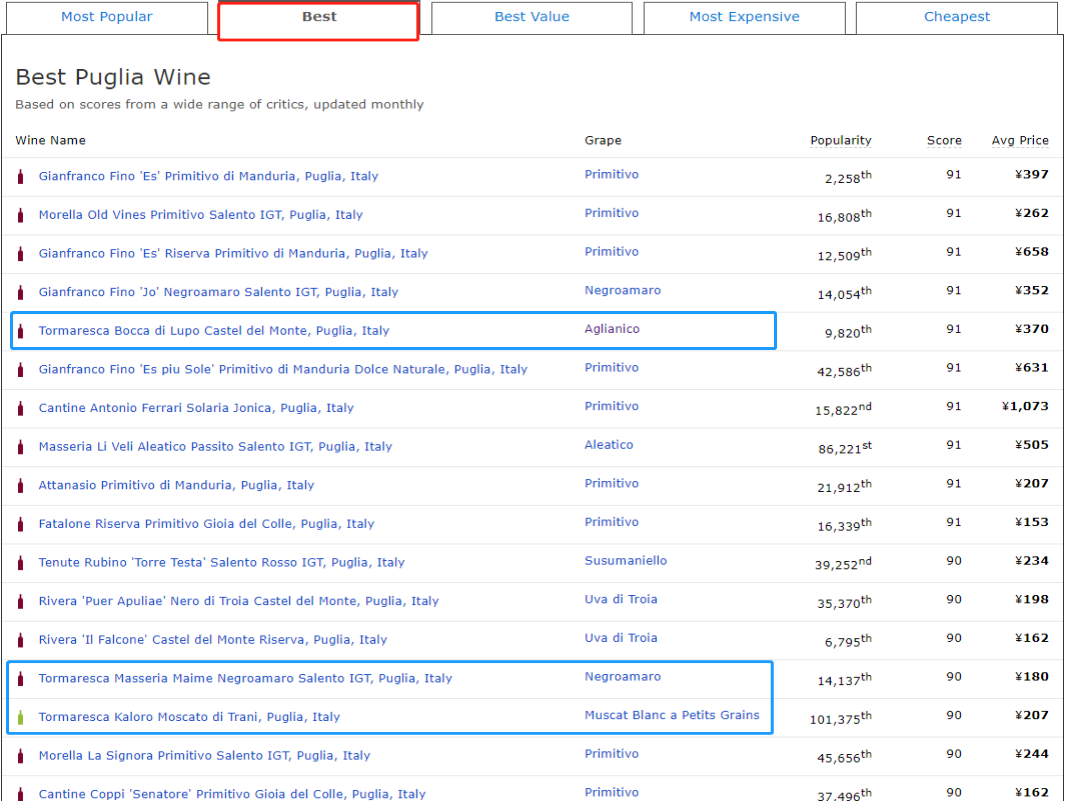Click bottle icon beside Tormaresca Bocca di Lupo
1065x801 pixels.
pos(20,332)
